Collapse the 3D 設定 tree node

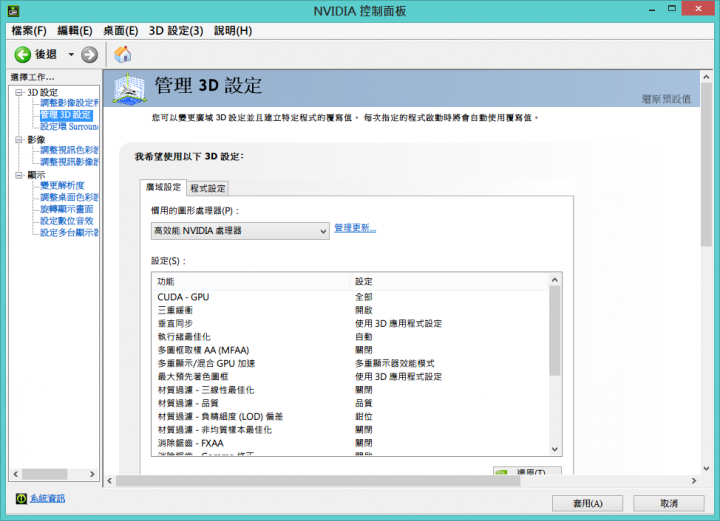19,92
